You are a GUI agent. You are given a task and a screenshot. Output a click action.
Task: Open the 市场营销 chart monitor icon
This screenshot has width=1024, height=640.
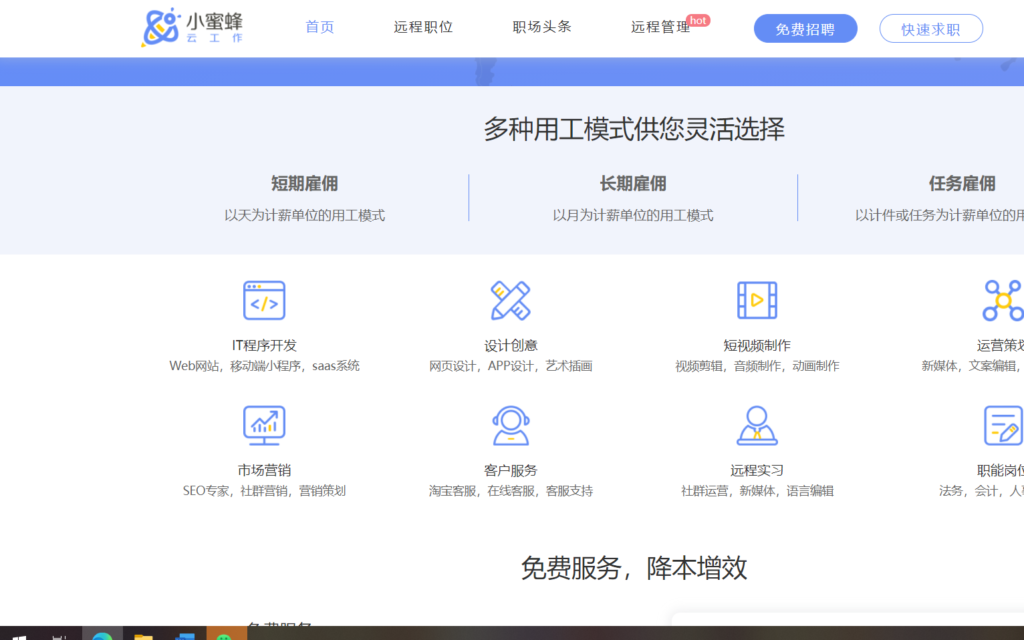click(x=264, y=425)
